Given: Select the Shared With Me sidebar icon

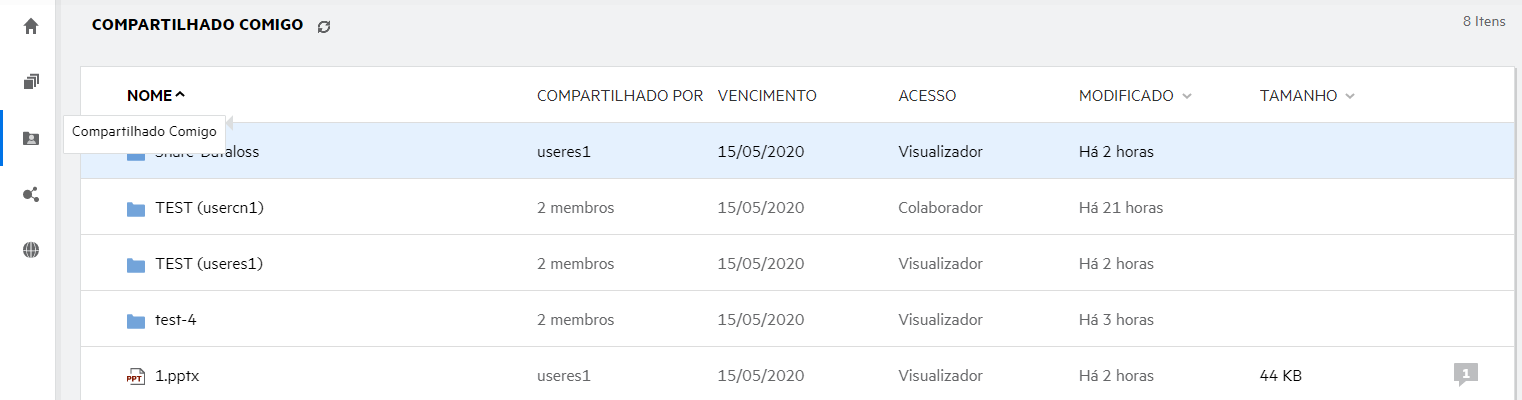Looking at the screenshot, I should pyautogui.click(x=30, y=138).
